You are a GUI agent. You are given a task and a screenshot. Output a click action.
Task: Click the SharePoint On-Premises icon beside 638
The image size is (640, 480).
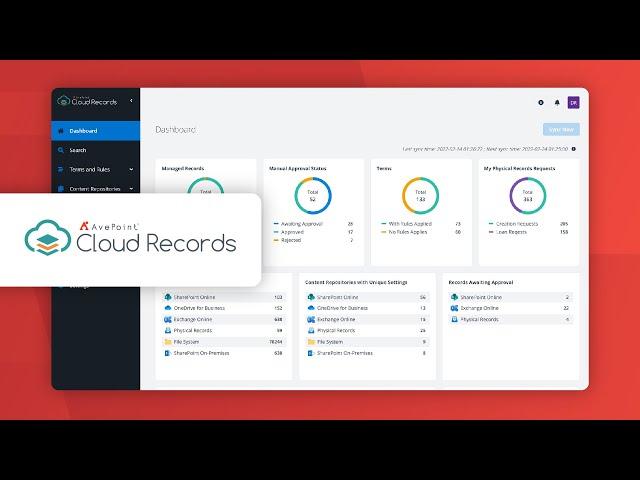(167, 353)
